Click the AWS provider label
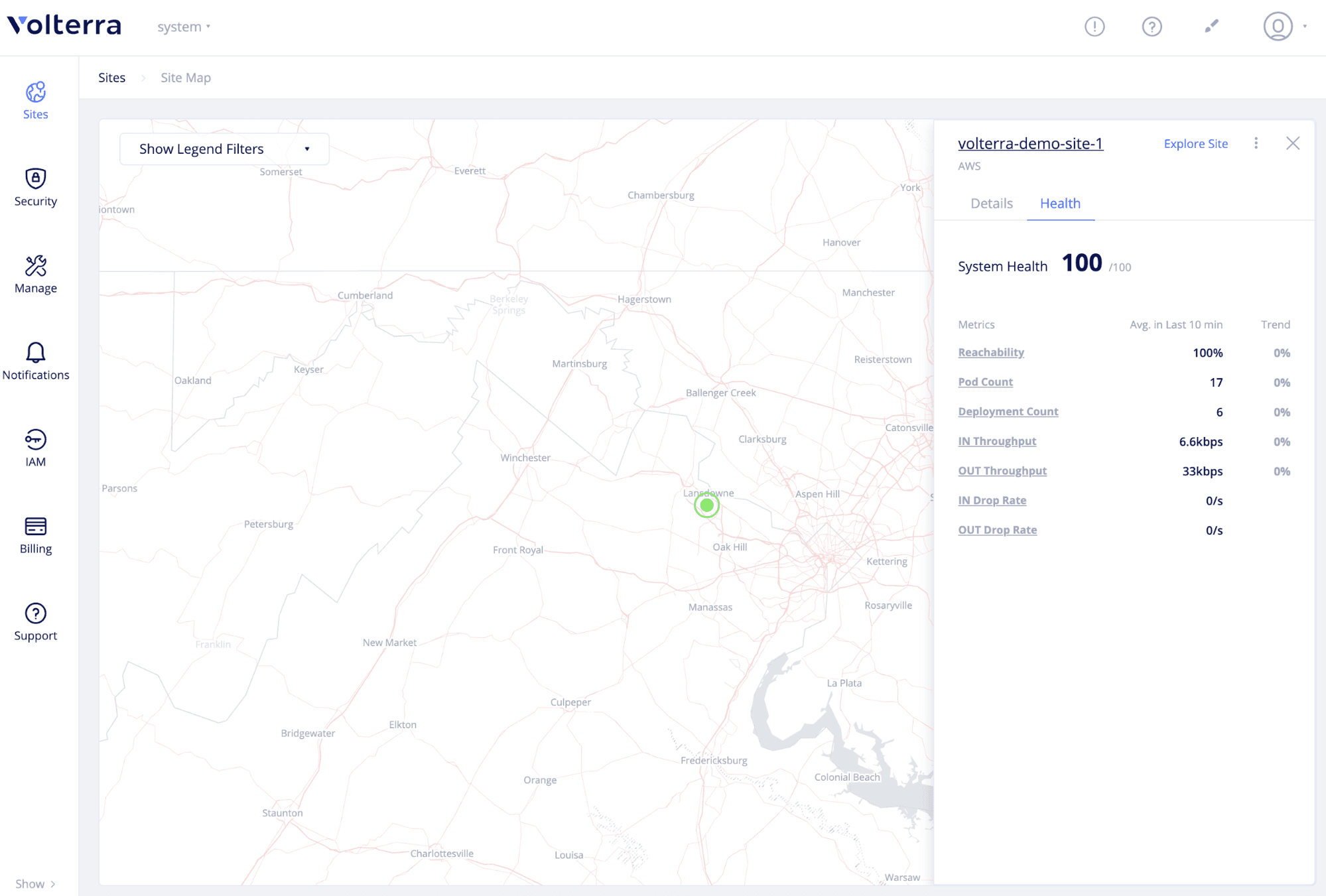The width and height of the screenshot is (1326, 896). 968,166
